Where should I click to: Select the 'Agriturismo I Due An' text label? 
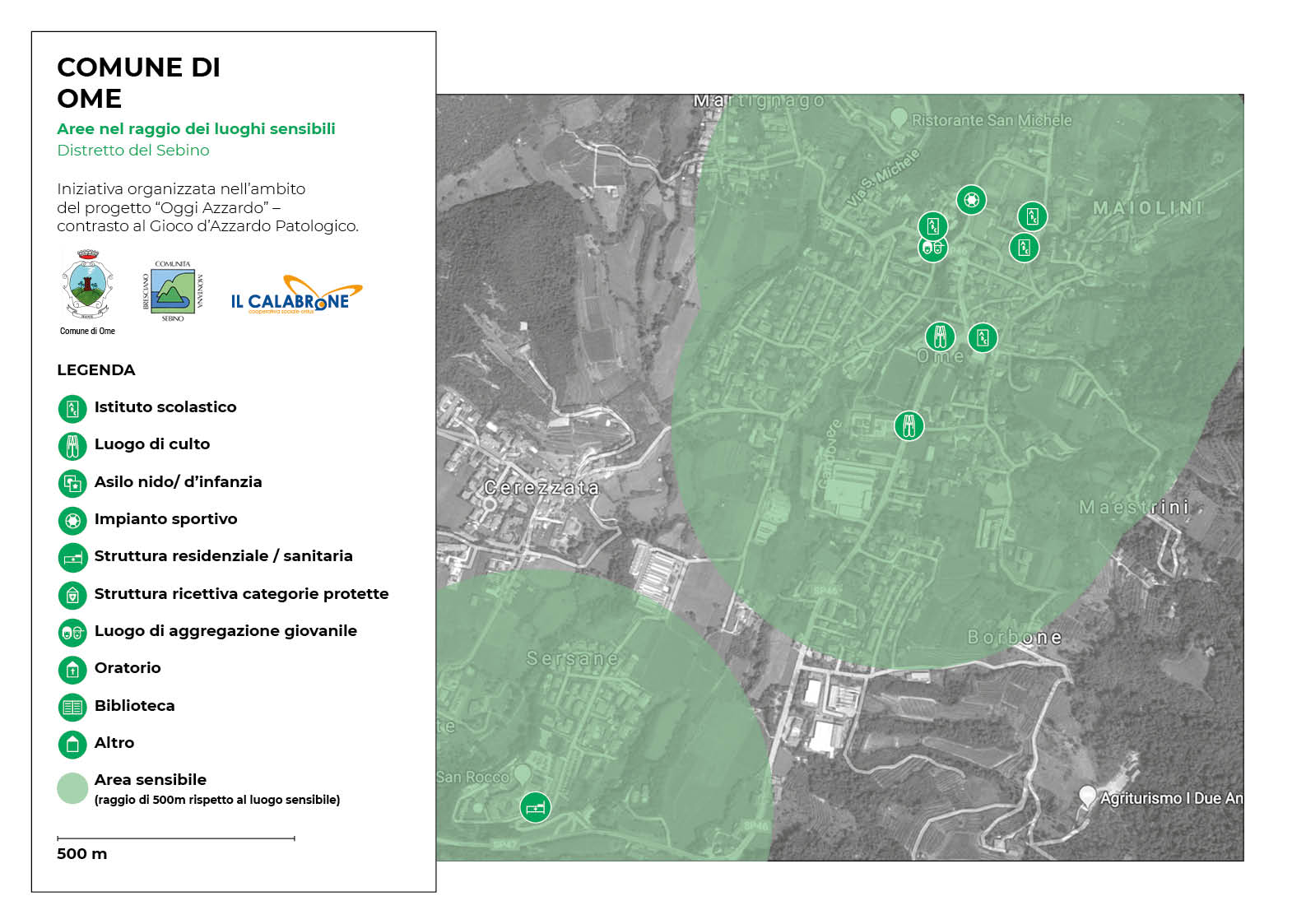tap(1171, 798)
